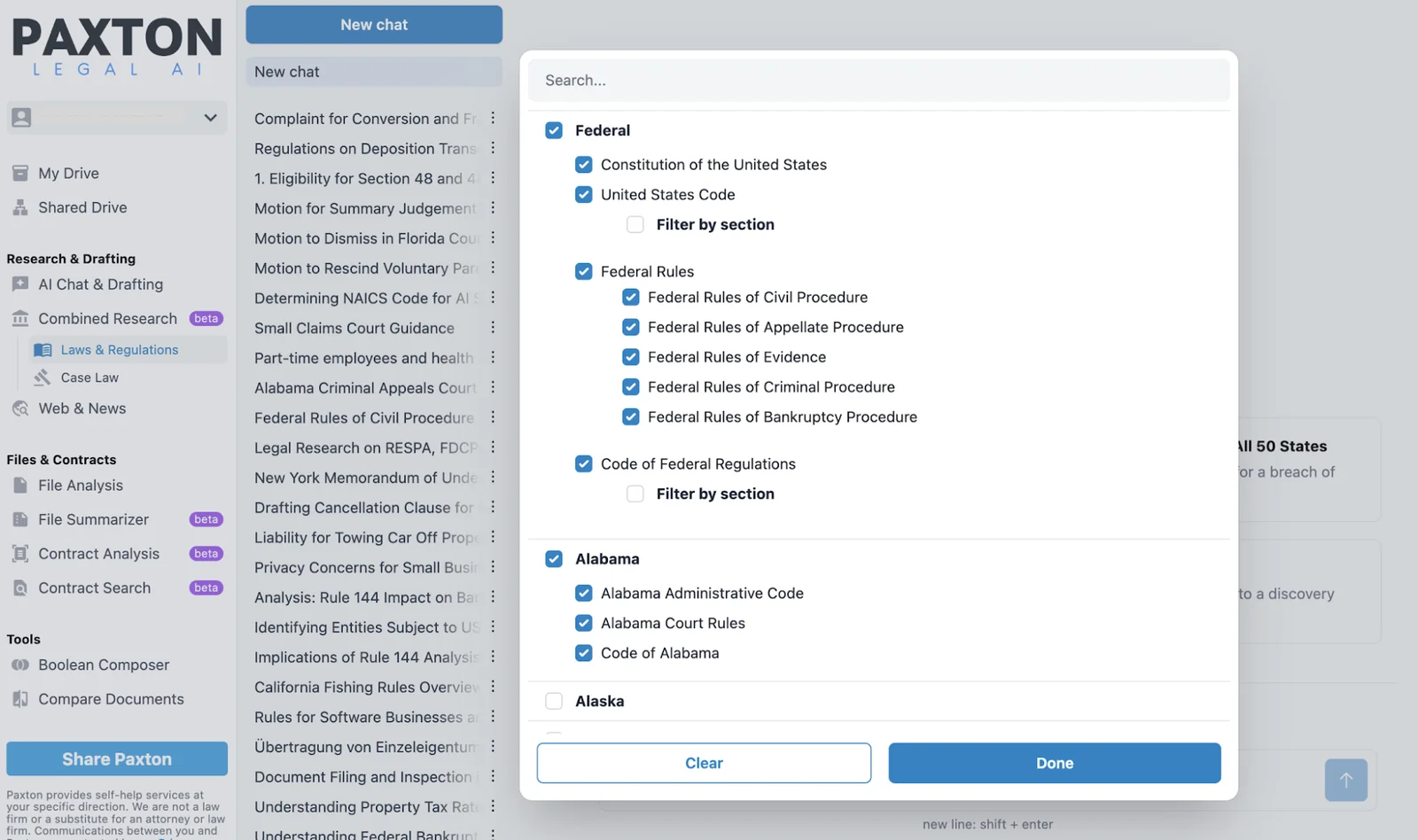1418x840 pixels.
Task: Open options menu for Document Filing and Inspection
Action: pyautogui.click(x=493, y=776)
